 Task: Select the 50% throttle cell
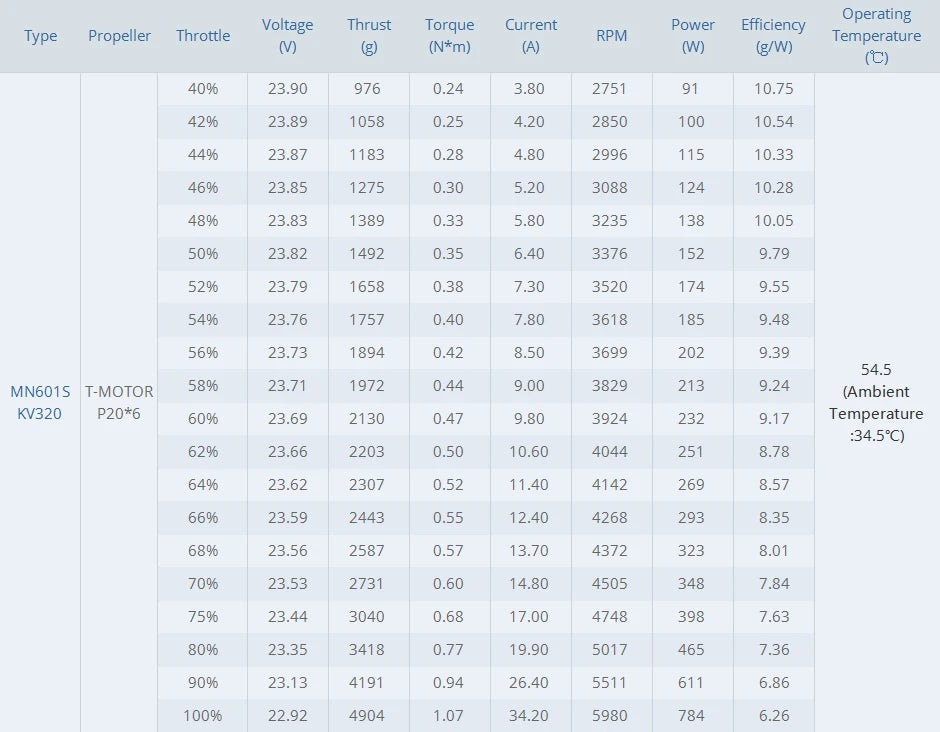pos(203,254)
